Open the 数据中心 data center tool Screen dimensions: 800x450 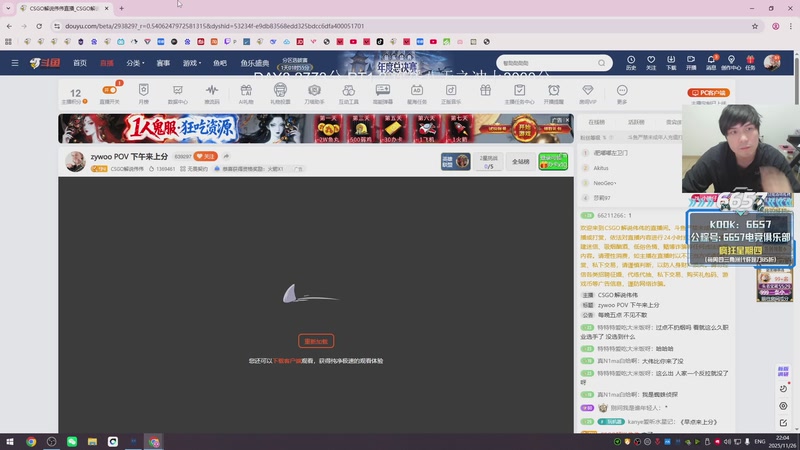178,94
